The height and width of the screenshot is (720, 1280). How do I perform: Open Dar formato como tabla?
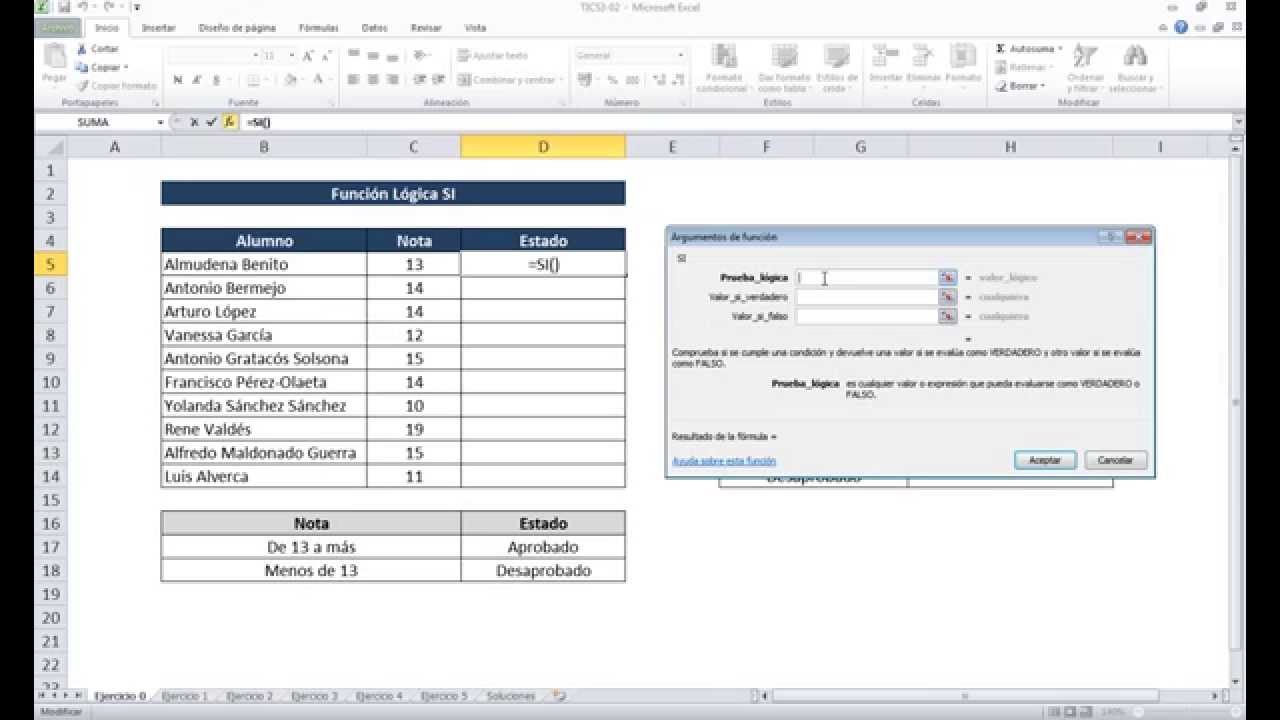(784, 69)
